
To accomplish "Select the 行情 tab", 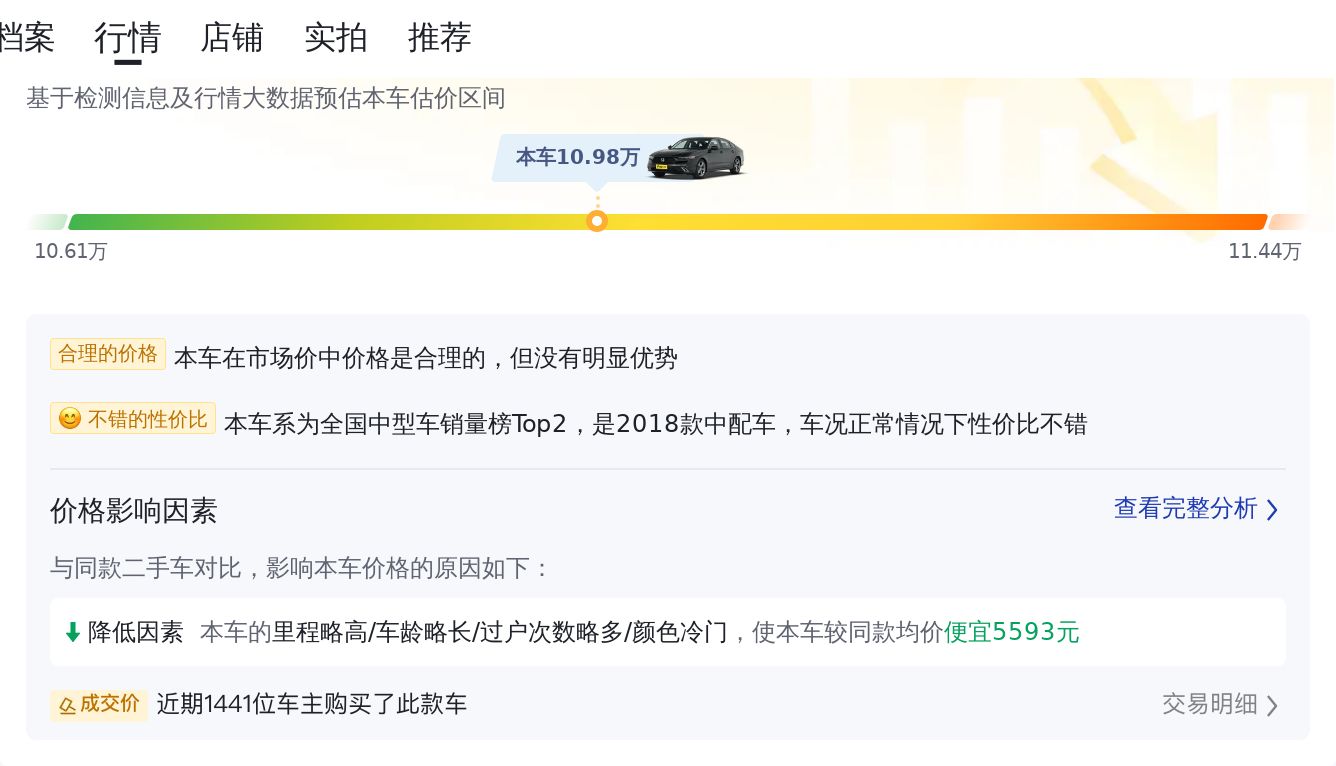I will (127, 38).
